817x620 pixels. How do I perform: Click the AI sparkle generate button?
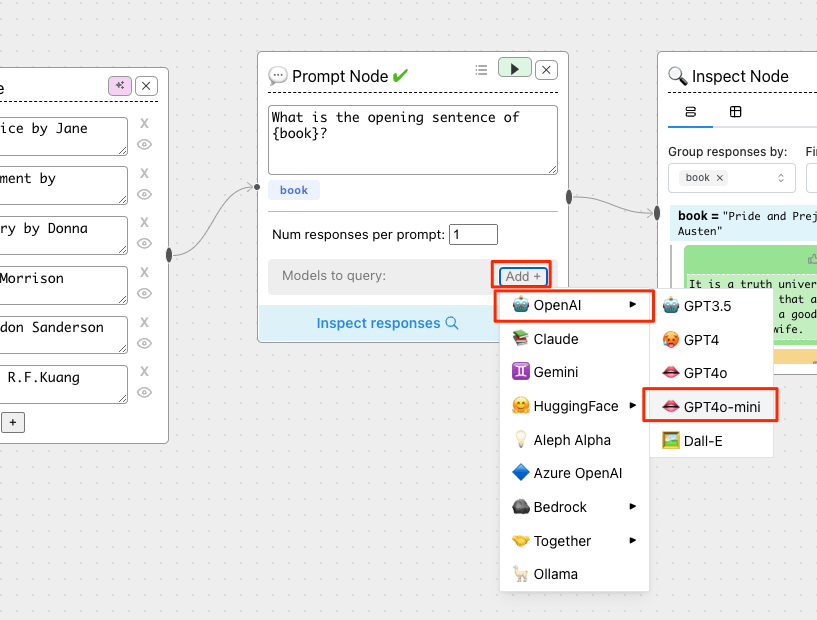tap(120, 85)
